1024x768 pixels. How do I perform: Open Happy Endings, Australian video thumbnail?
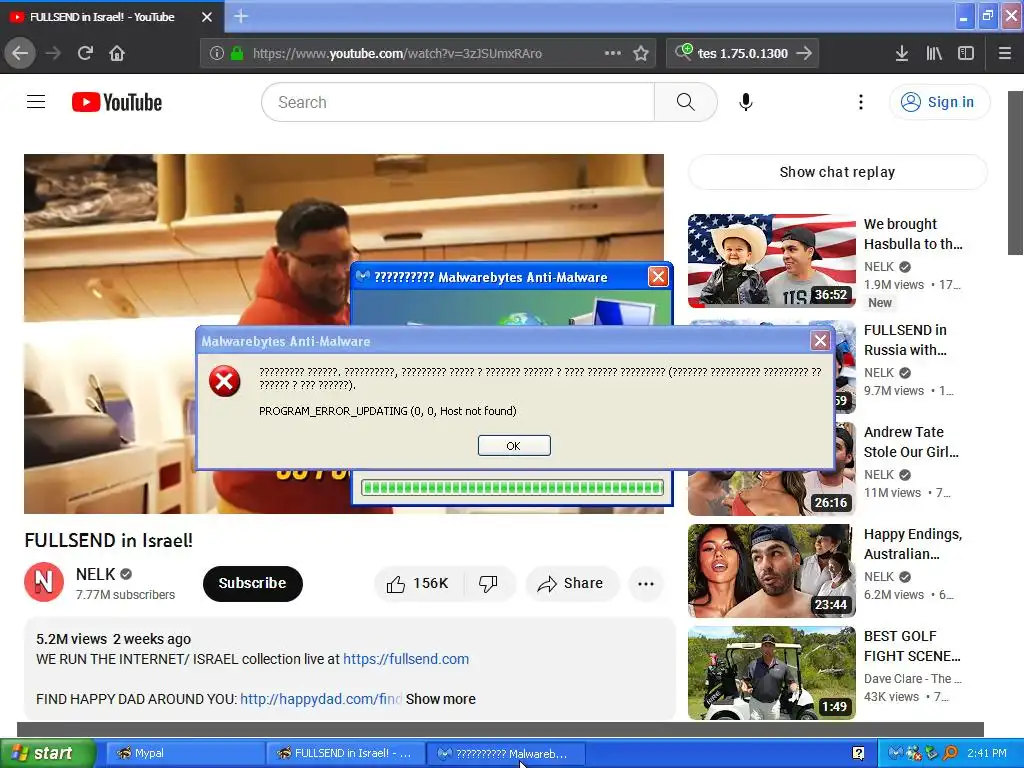(x=771, y=571)
